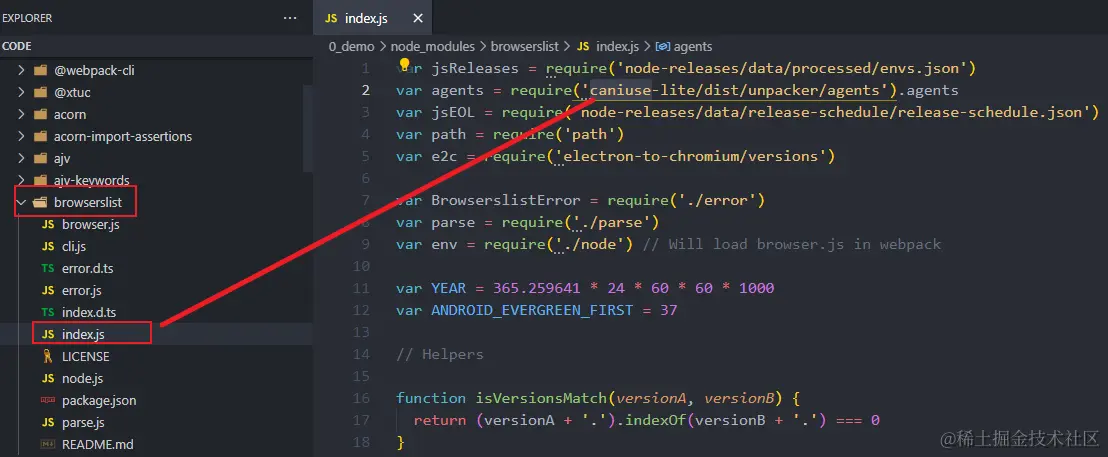Viewport: 1108px width, 457px height.
Task: Click the '// Helpers' comment
Action: tap(440, 354)
